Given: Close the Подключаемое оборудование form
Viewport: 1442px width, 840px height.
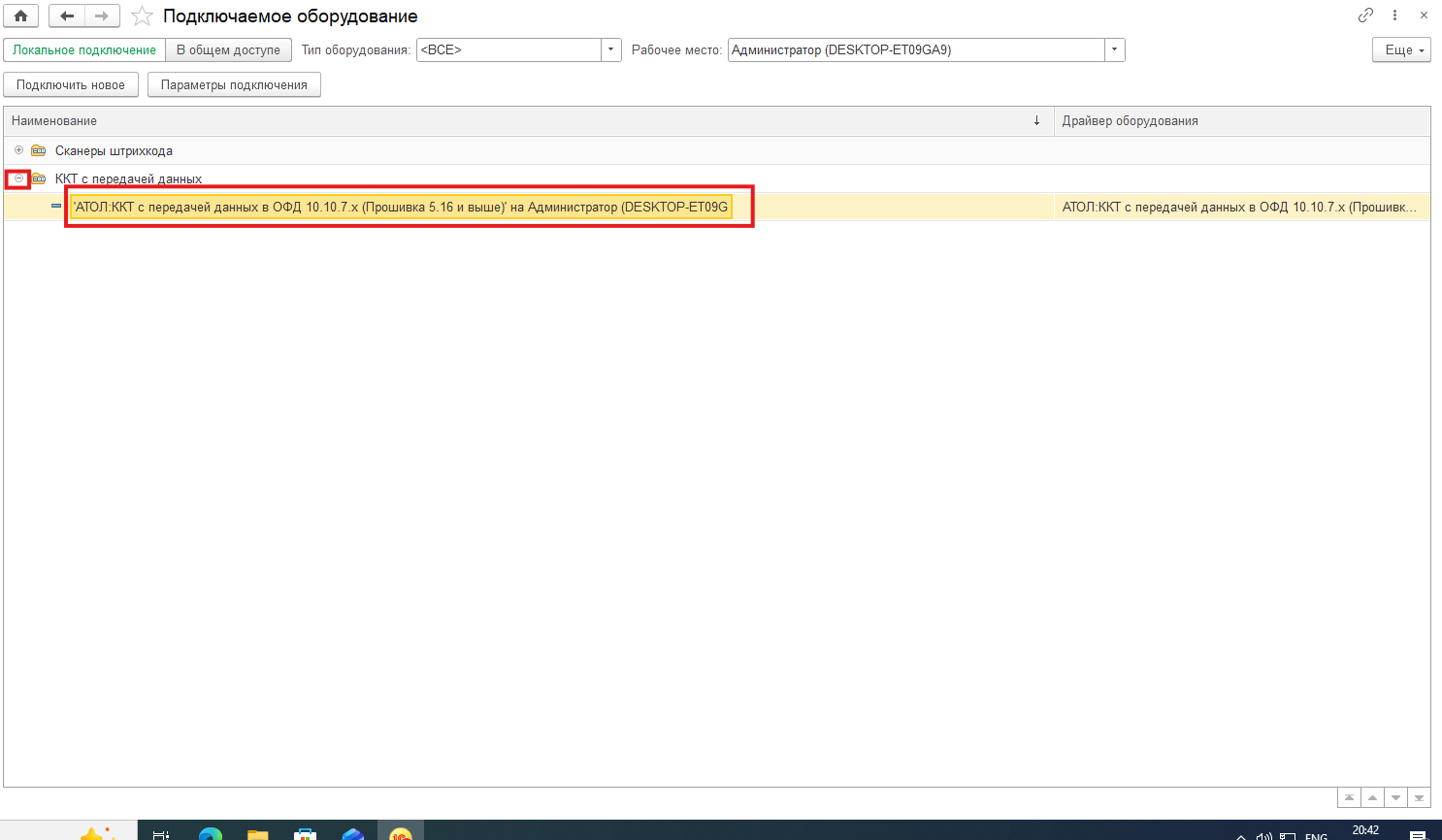Looking at the screenshot, I should (1424, 15).
